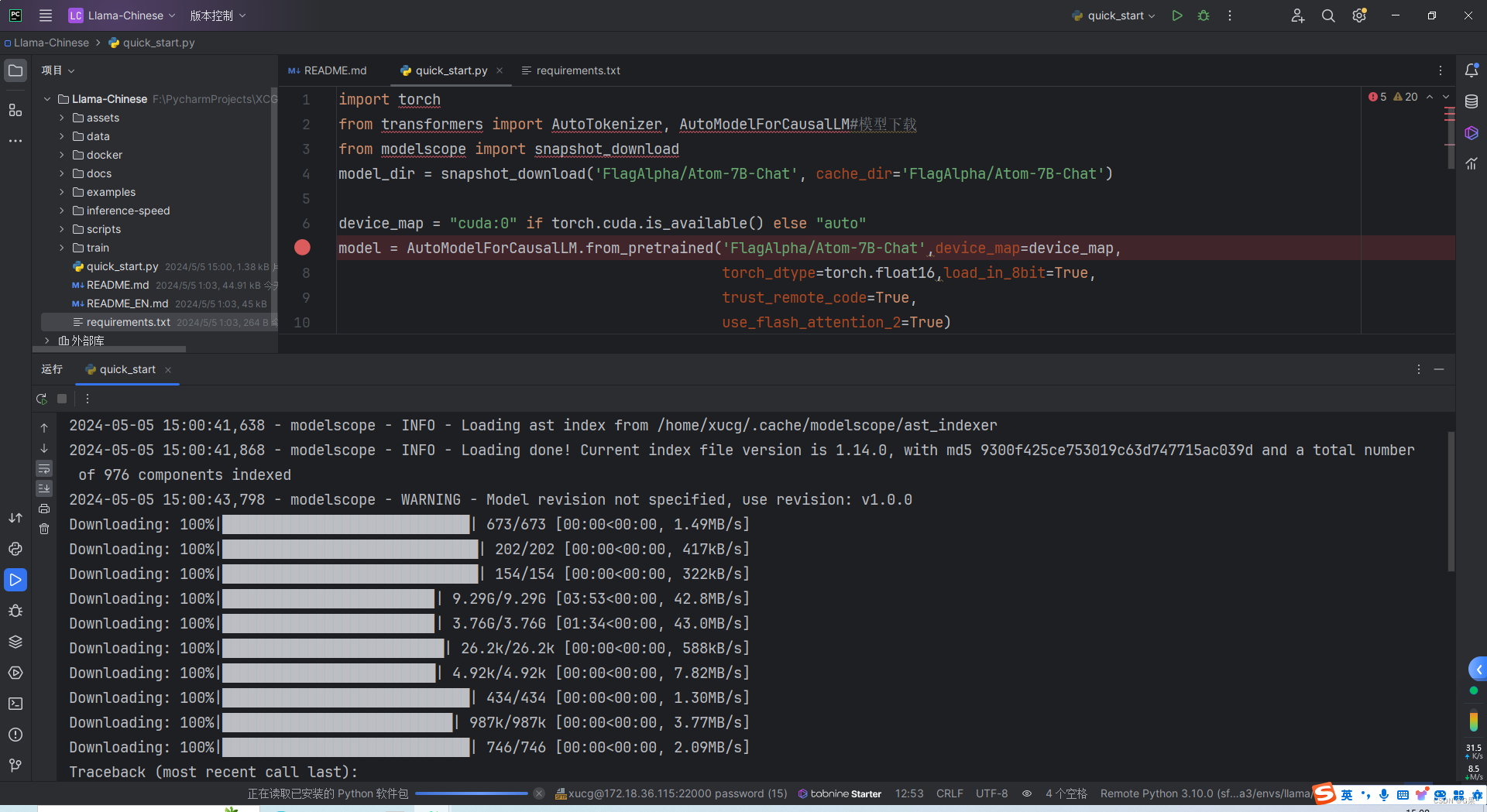Screen dimensions: 1487x812
Task: Open the main hamburger menu
Action: pos(46,15)
